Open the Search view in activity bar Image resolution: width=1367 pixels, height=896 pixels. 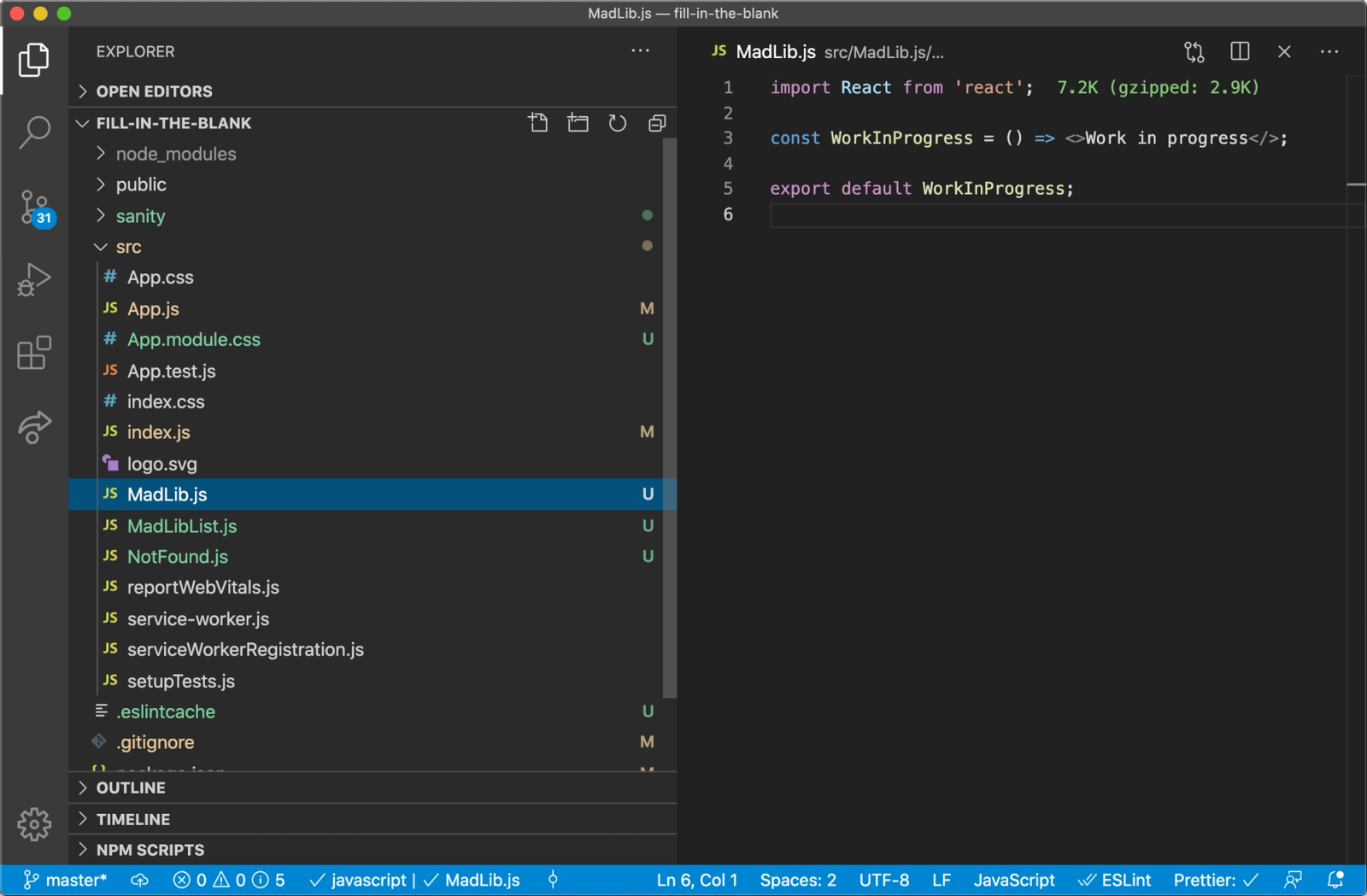pos(34,132)
